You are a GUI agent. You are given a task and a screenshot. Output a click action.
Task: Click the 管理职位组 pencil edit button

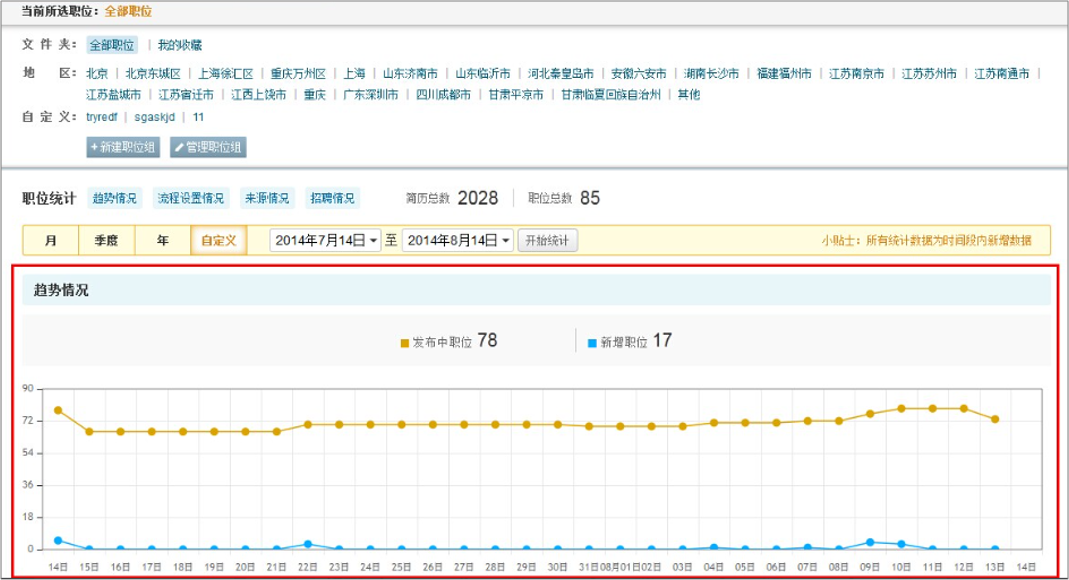point(208,147)
